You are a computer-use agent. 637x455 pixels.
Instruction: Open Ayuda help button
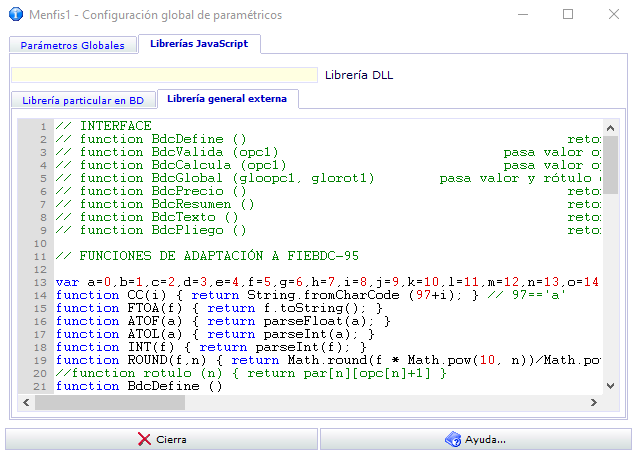click(x=476, y=439)
